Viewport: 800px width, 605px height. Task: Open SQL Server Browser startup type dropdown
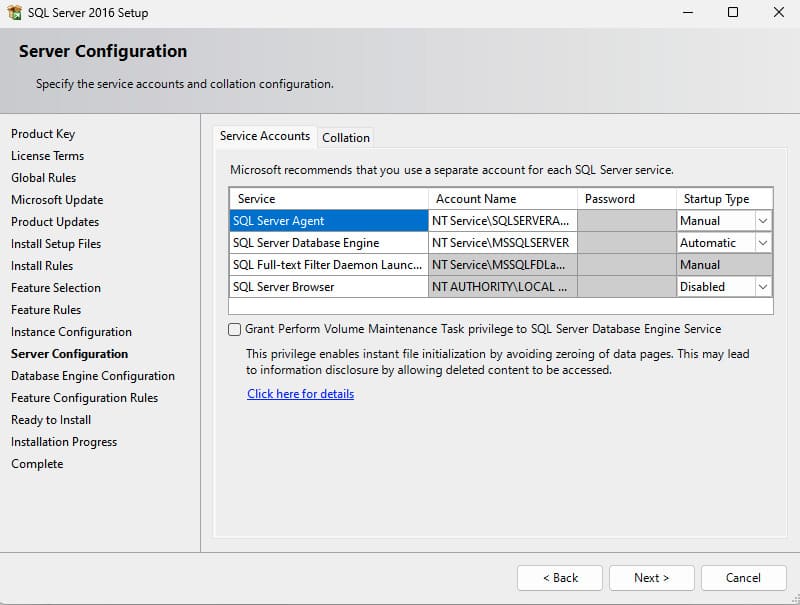[763, 287]
